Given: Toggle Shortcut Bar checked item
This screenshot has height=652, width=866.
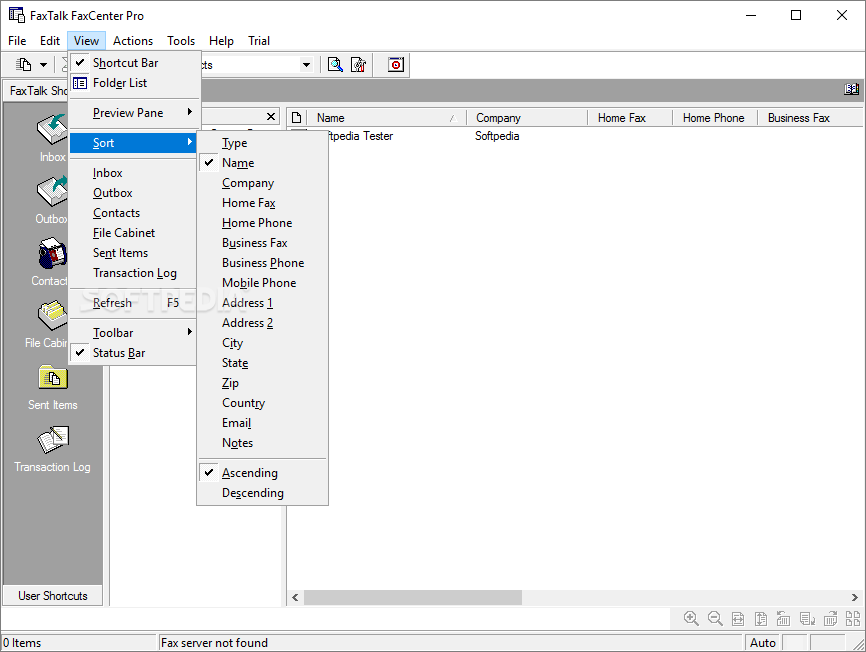Looking at the screenshot, I should [133, 63].
